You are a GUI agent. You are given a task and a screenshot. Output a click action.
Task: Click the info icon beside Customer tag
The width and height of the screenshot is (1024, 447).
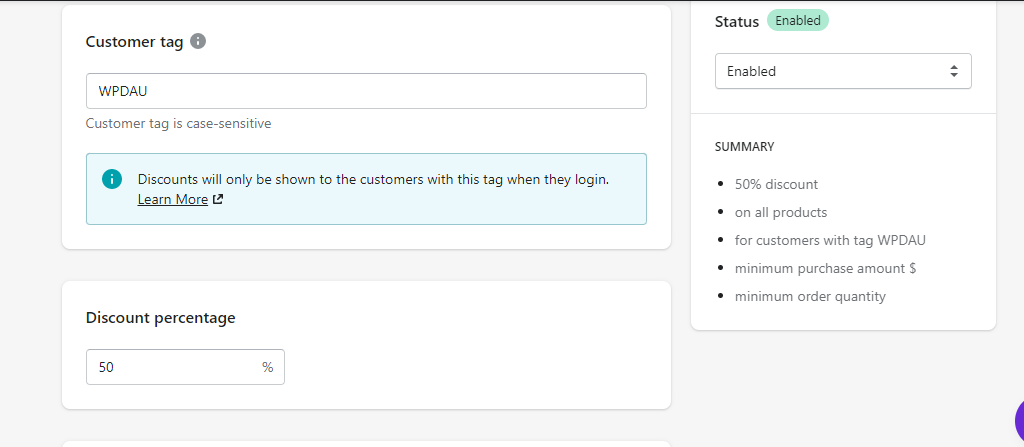click(x=198, y=41)
